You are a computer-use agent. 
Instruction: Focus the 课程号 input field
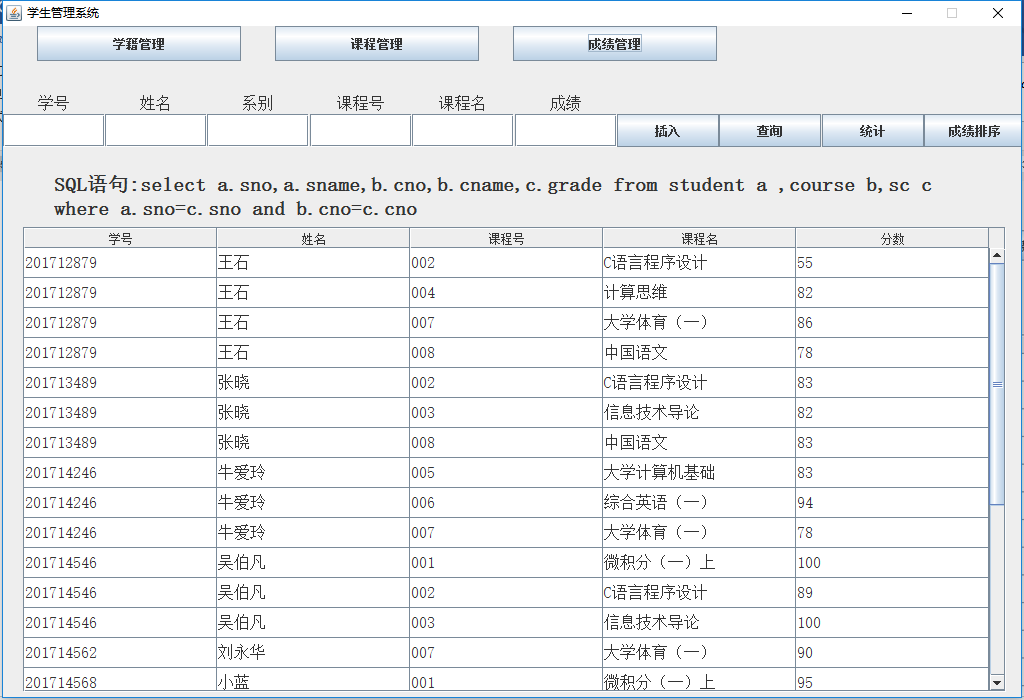(x=360, y=131)
